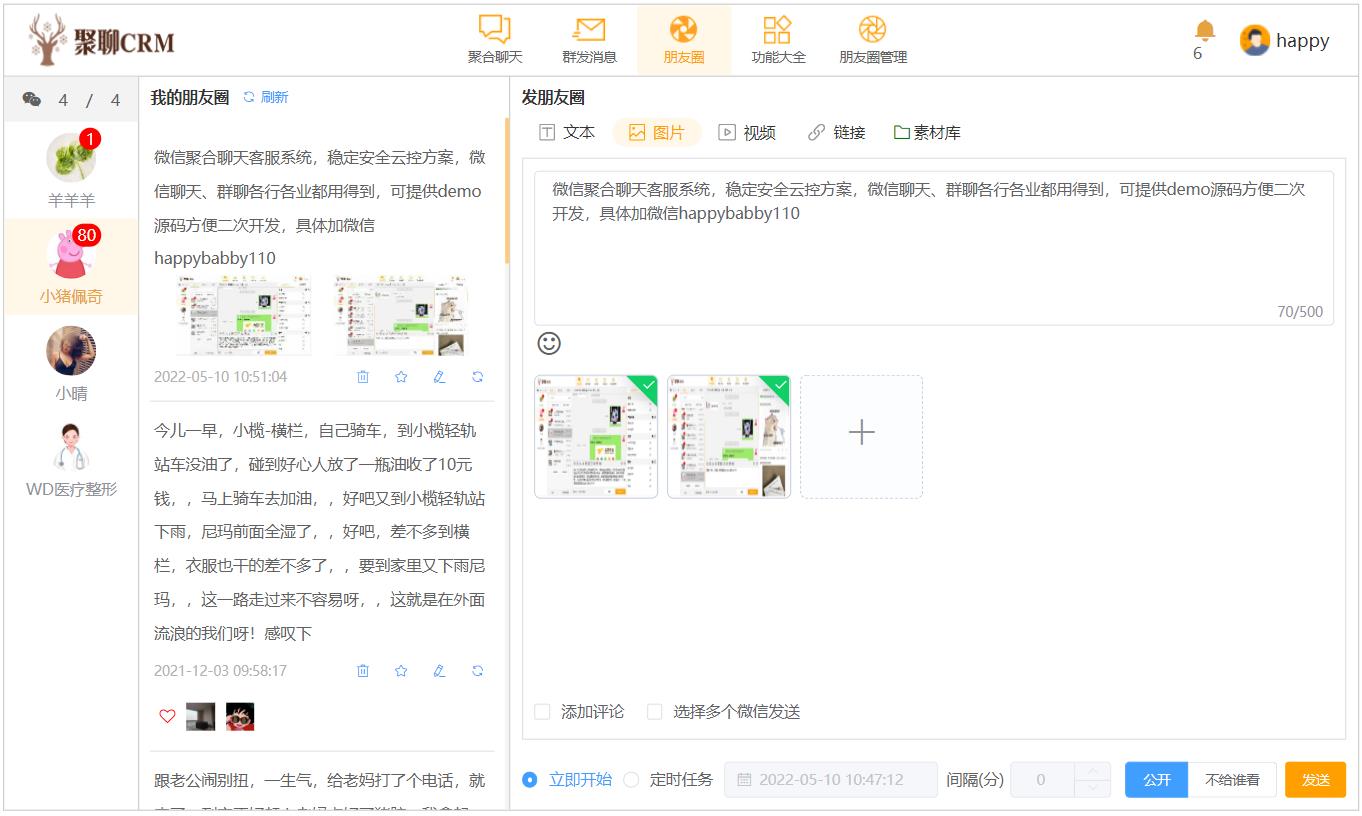Add another image with the plus tile

pos(861,436)
